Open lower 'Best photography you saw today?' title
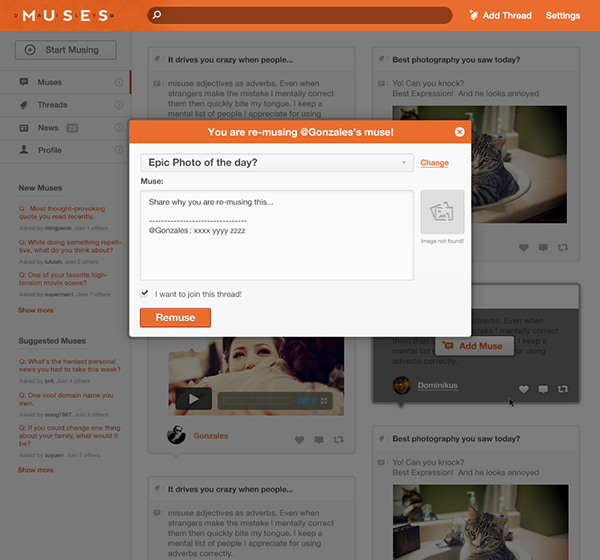Viewport: 600px width, 560px height. (456, 439)
